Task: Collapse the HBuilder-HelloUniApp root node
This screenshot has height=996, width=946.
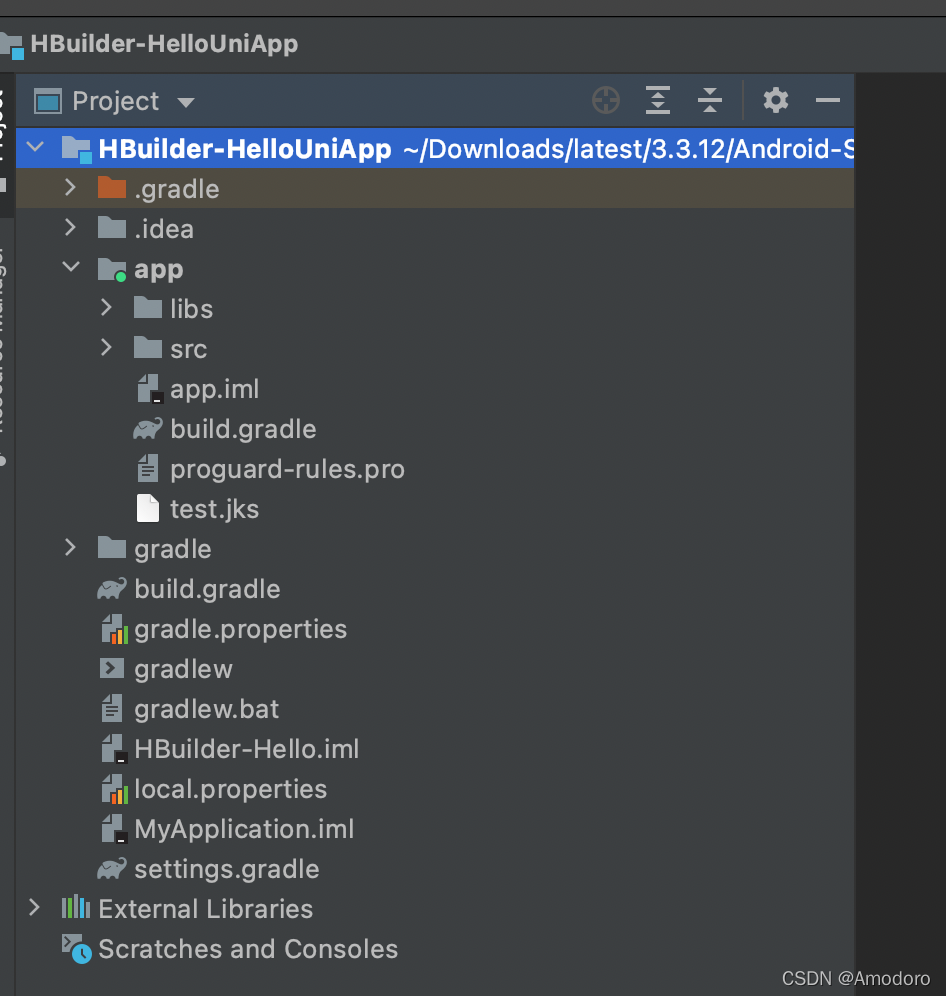Action: click(x=35, y=147)
